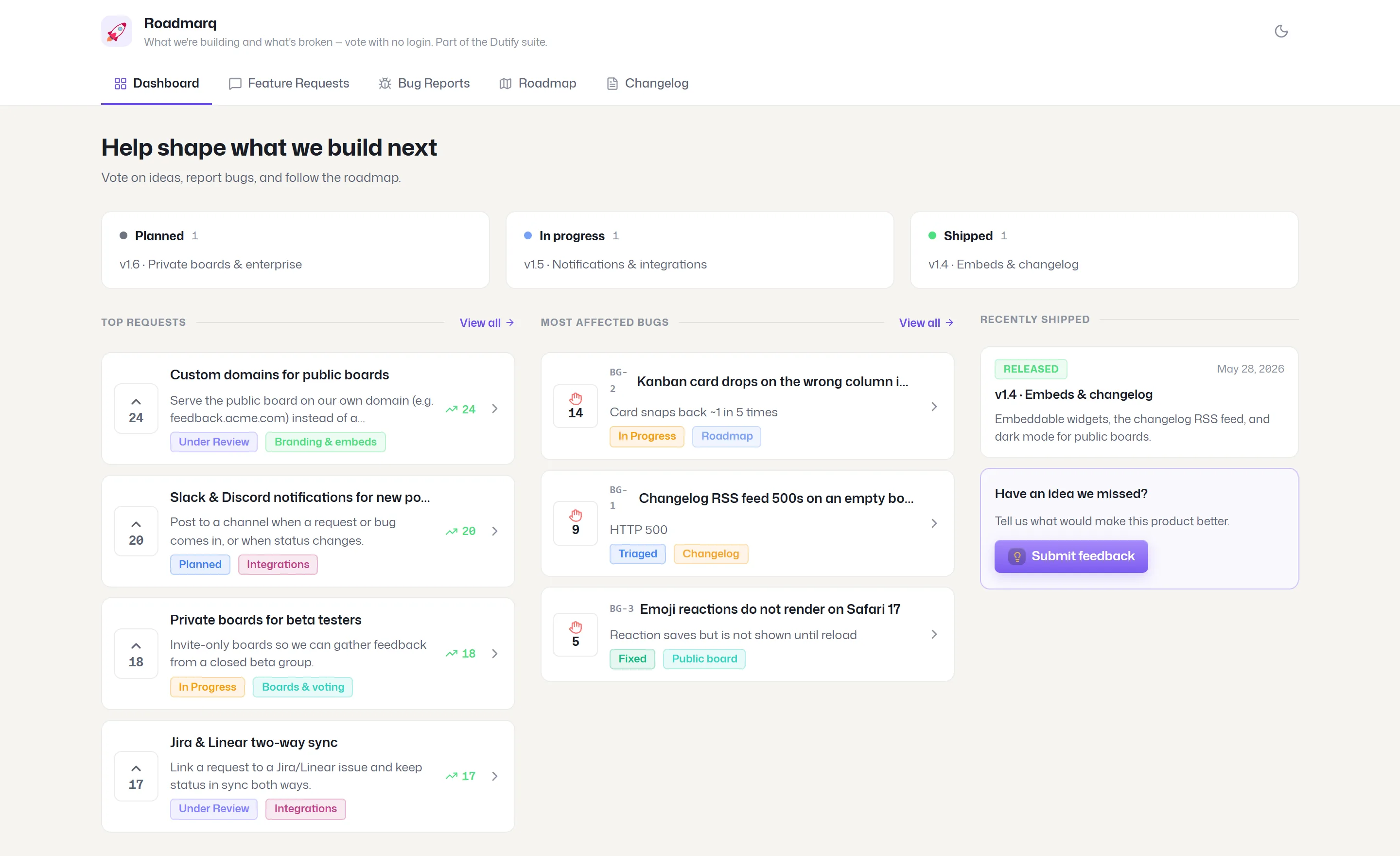Click the Boards & voting tag

303,687
